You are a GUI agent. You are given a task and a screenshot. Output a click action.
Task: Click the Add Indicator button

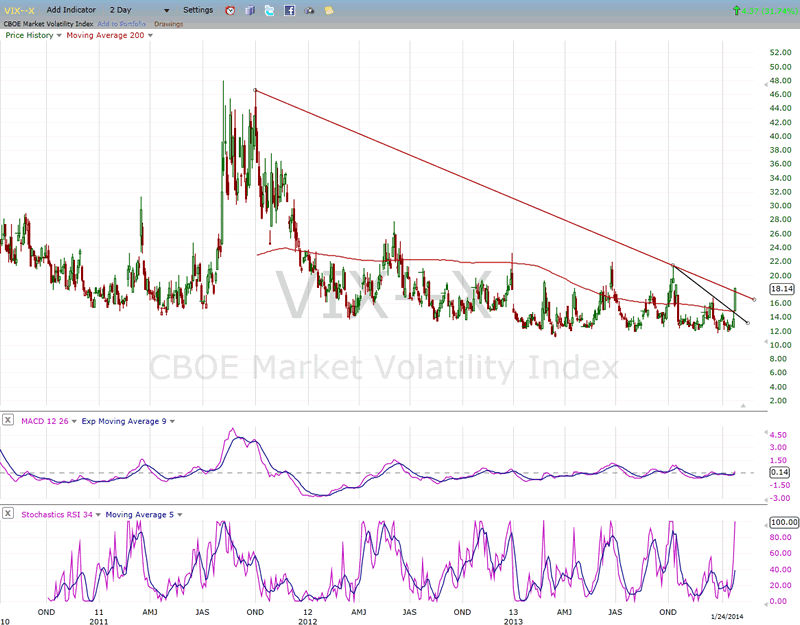[x=71, y=10]
